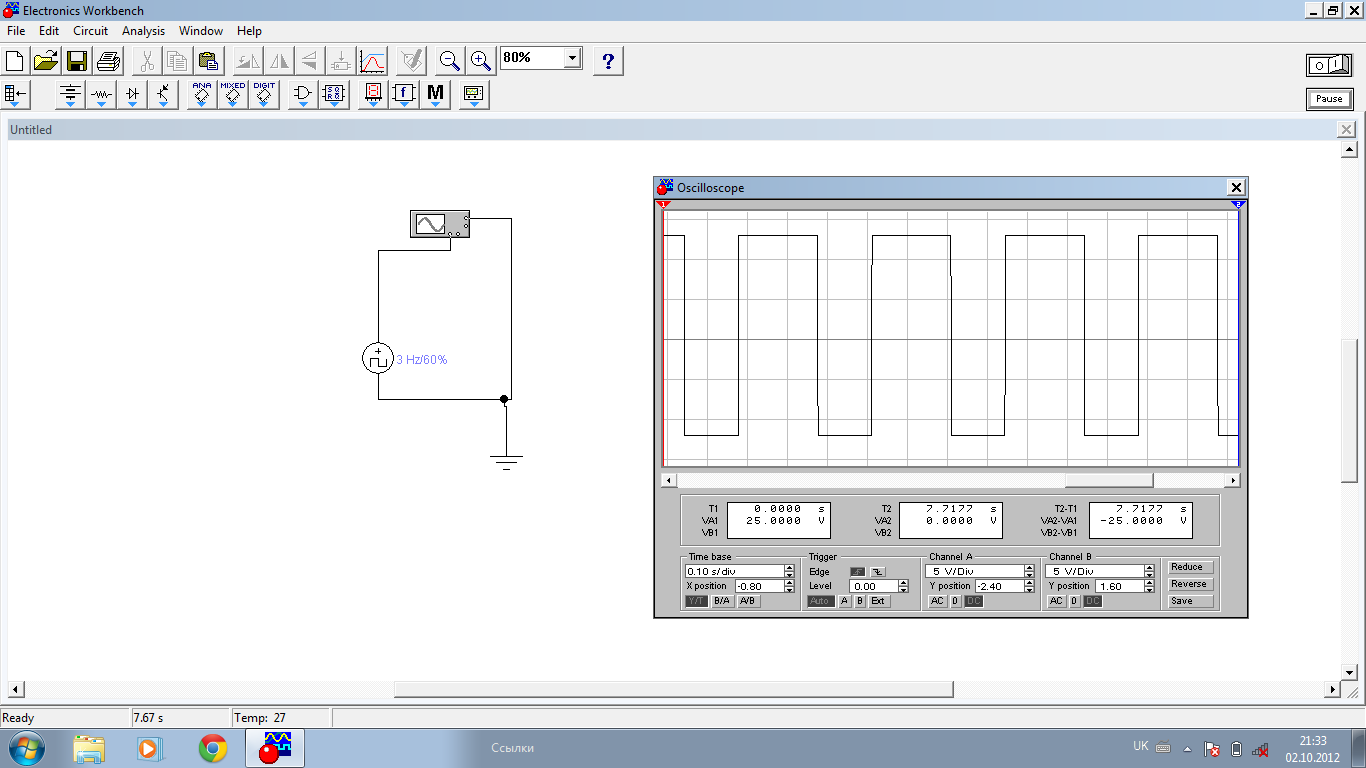Open the Window menu

[201, 31]
